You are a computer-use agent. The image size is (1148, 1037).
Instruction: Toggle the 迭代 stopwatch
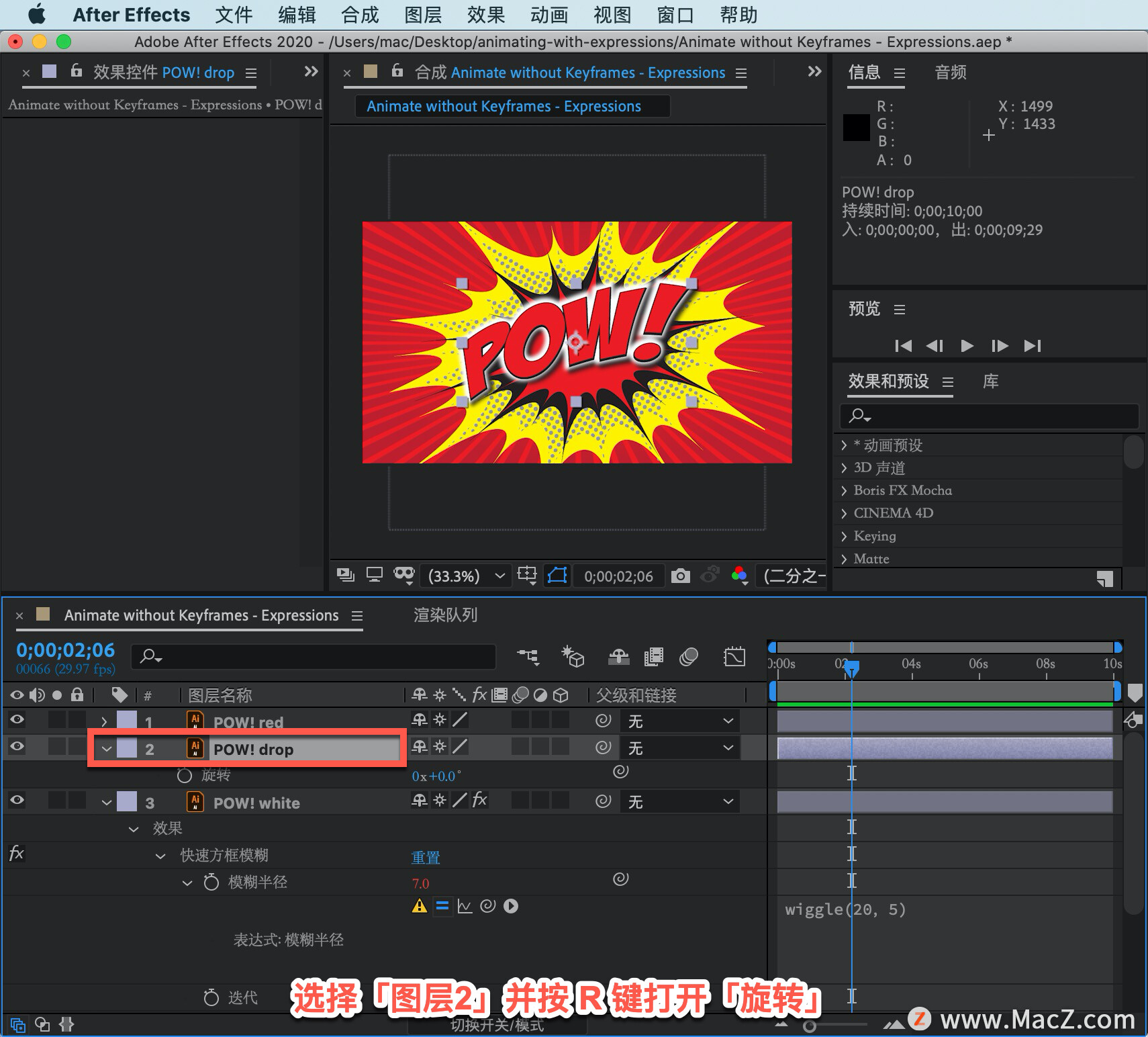(x=211, y=997)
